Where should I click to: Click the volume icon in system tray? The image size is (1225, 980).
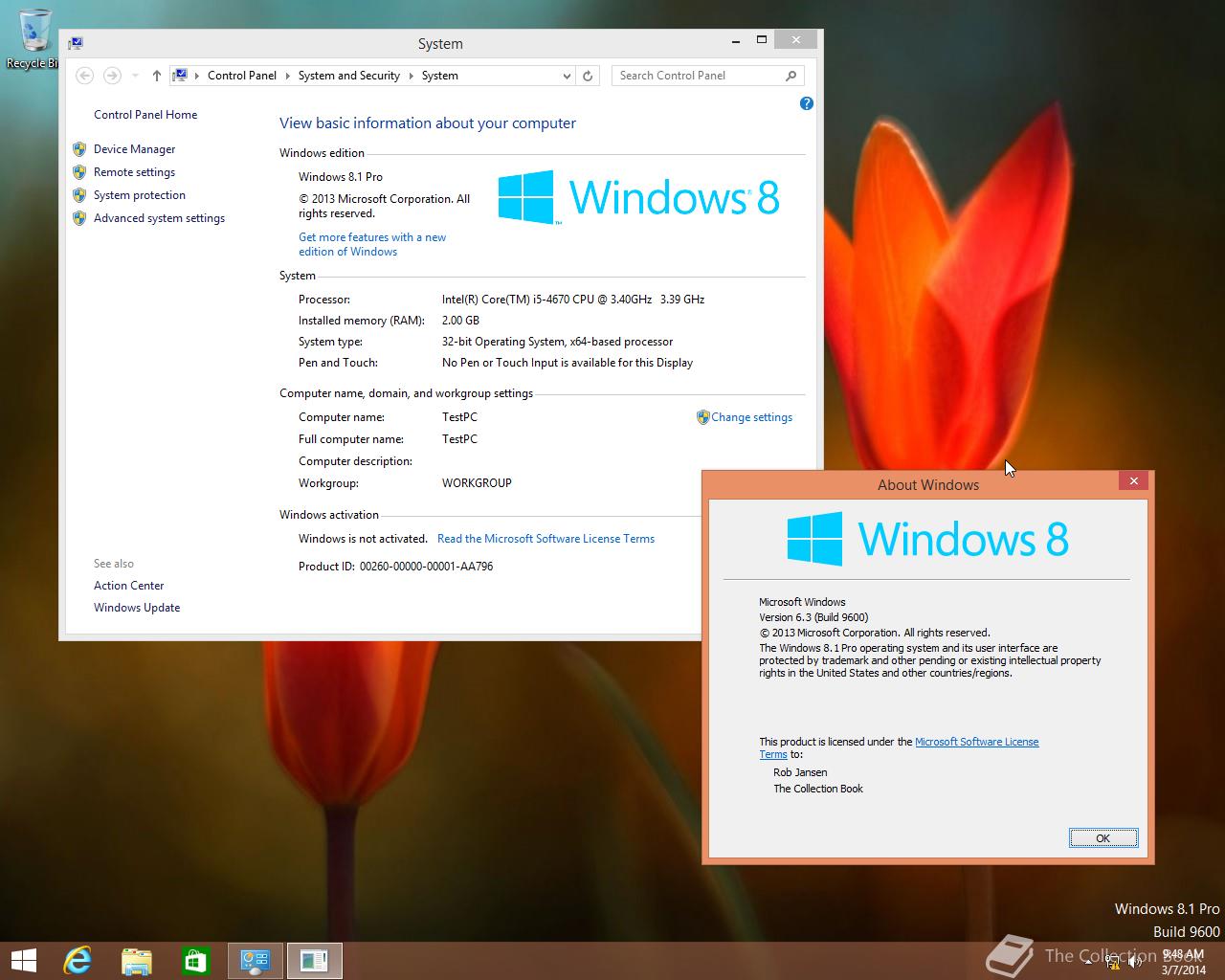coord(1134,962)
